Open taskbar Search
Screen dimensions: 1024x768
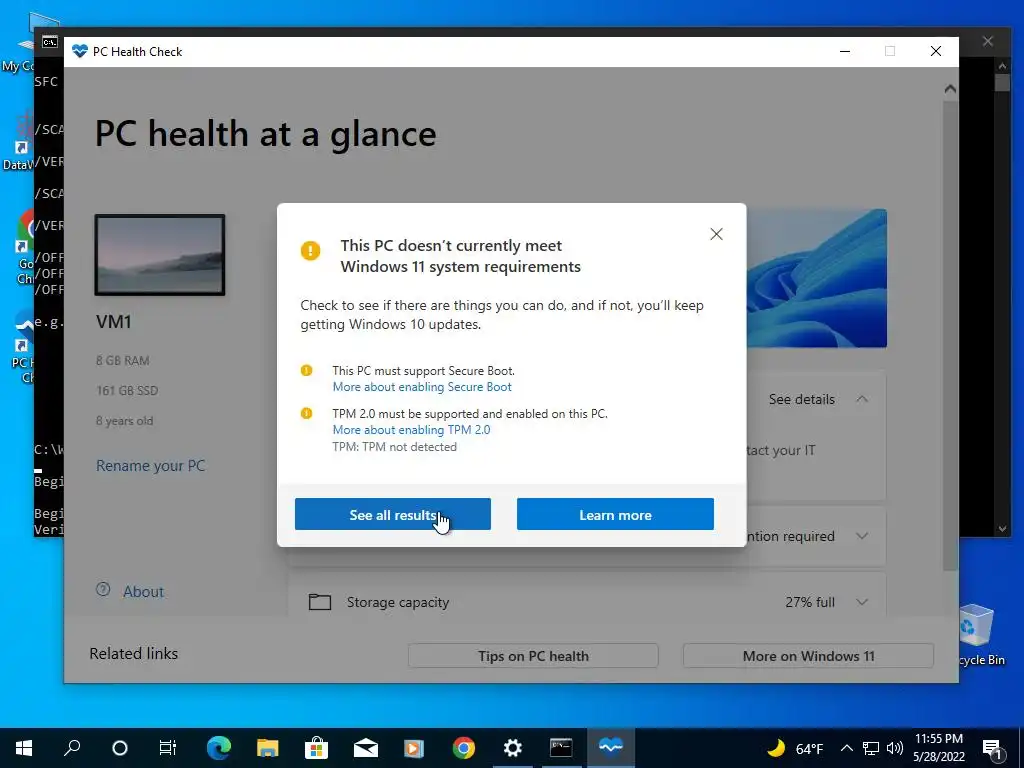pos(72,748)
